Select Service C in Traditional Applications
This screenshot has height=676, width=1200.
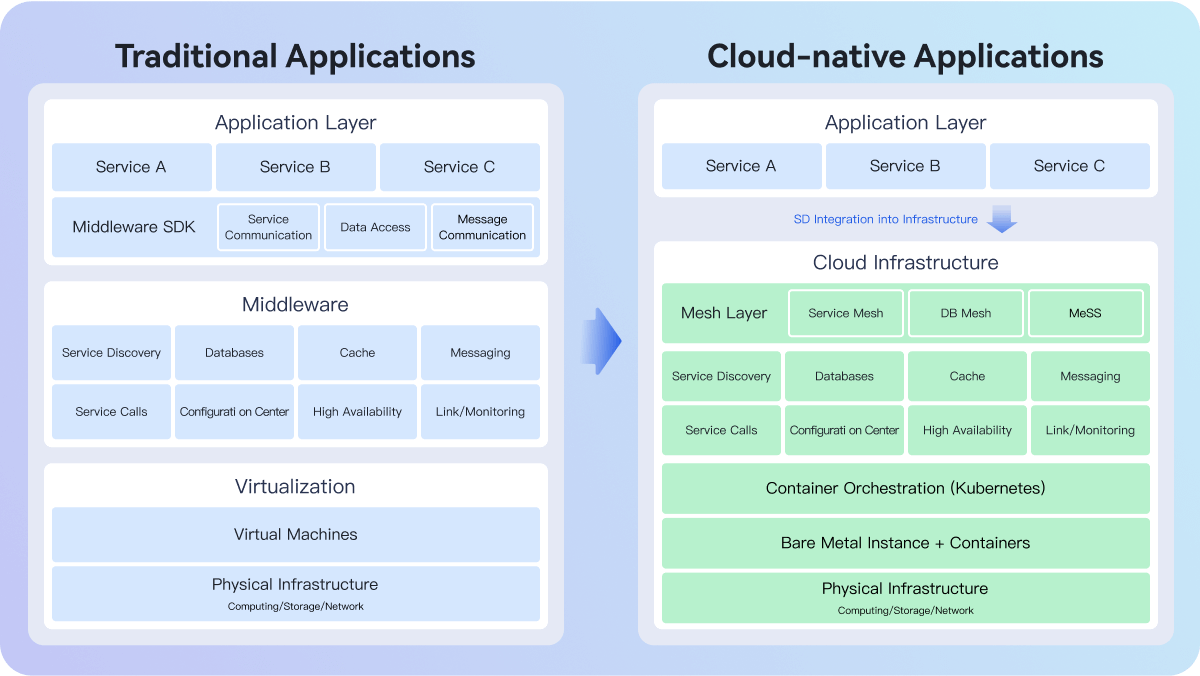(x=460, y=167)
